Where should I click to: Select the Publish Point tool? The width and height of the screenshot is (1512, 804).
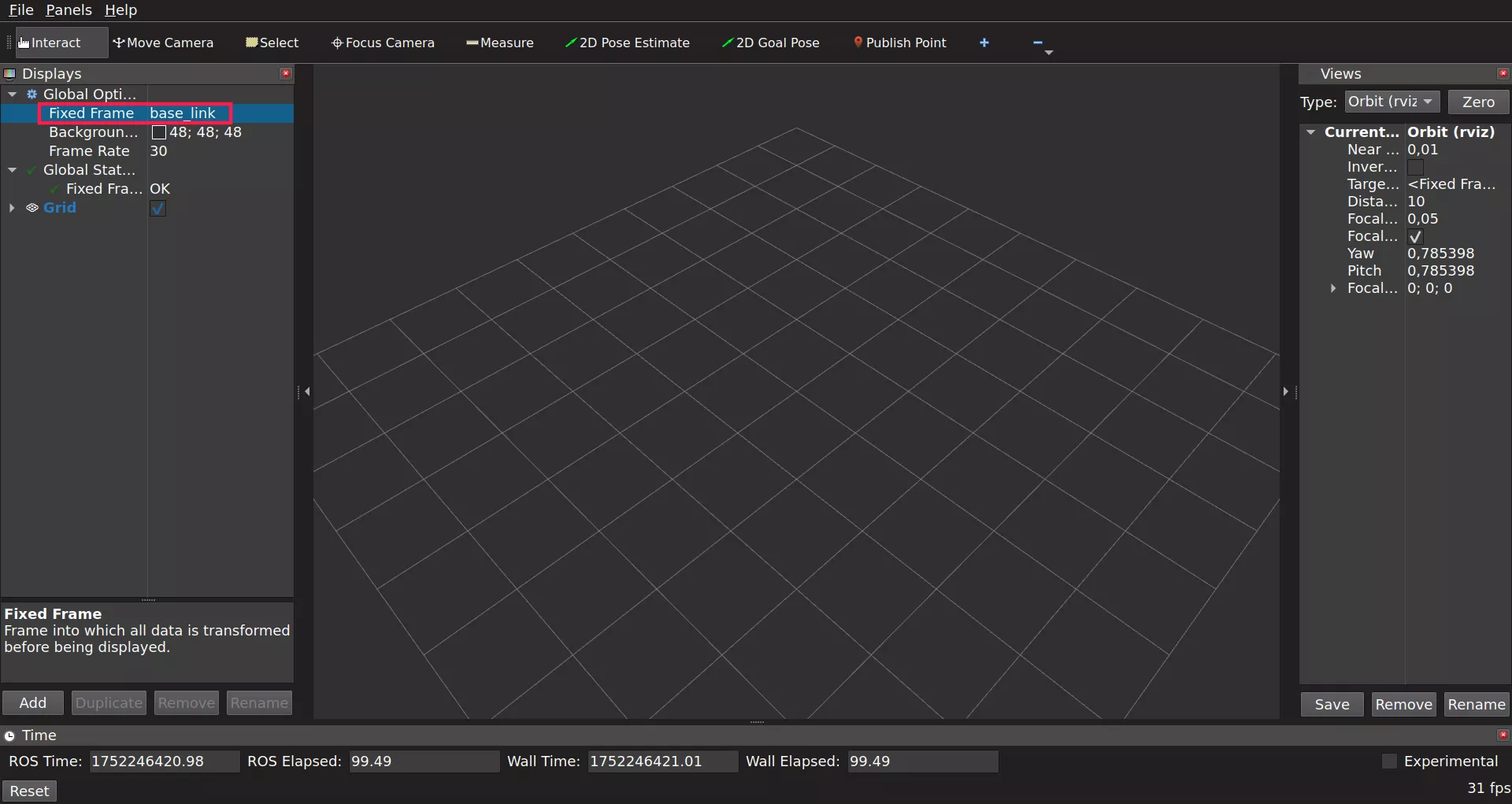coord(900,43)
